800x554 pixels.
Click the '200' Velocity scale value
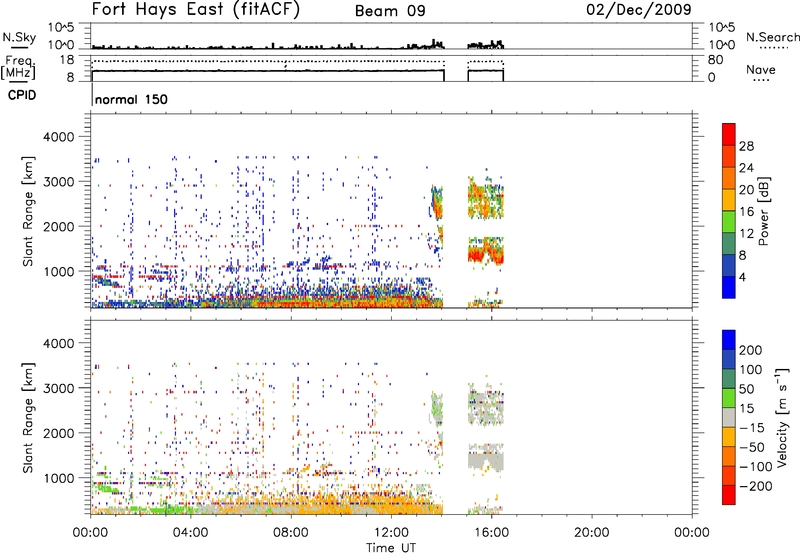(x=751, y=350)
